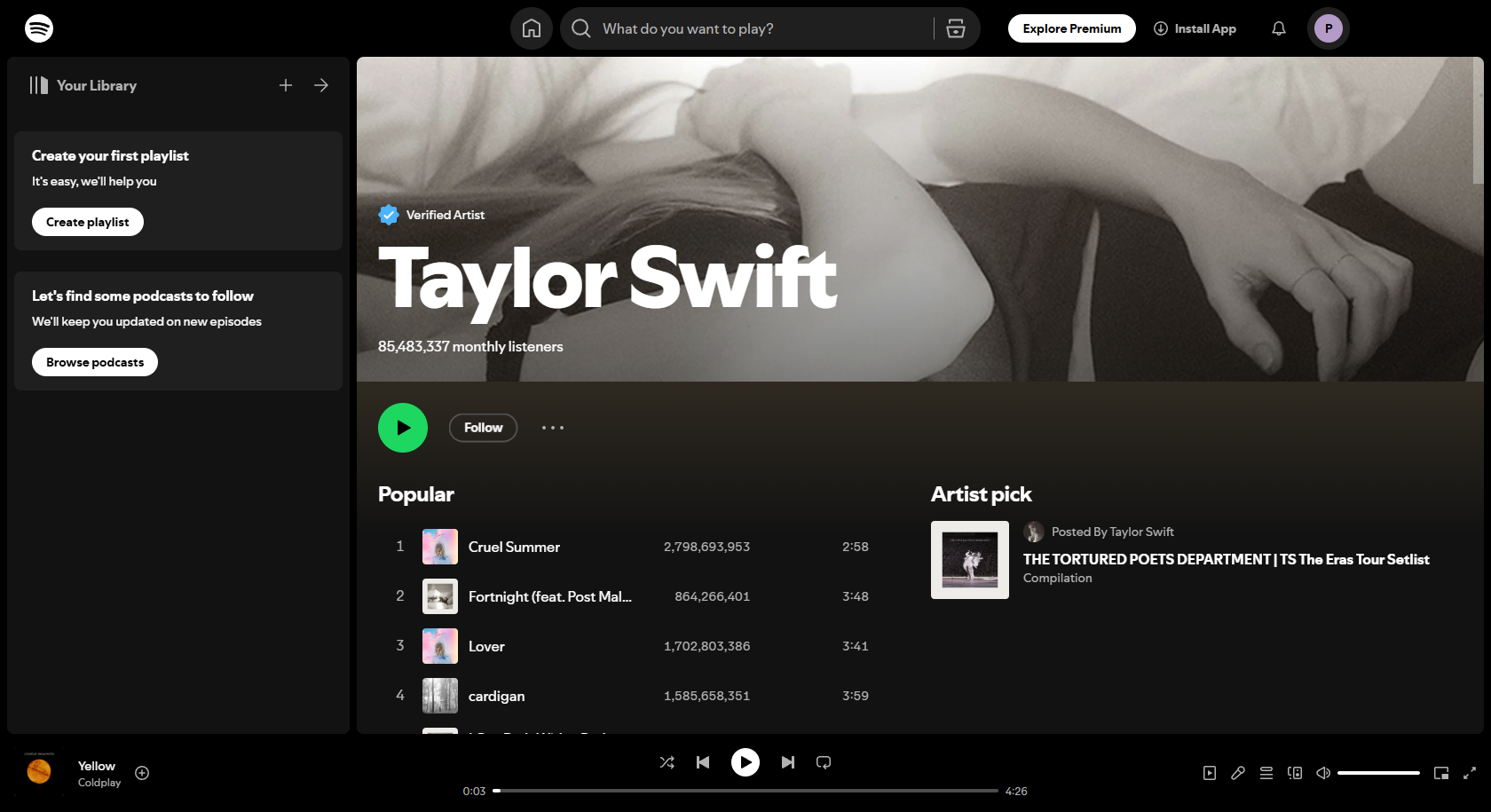Go to Home
The width and height of the screenshot is (1491, 812).
point(531,28)
